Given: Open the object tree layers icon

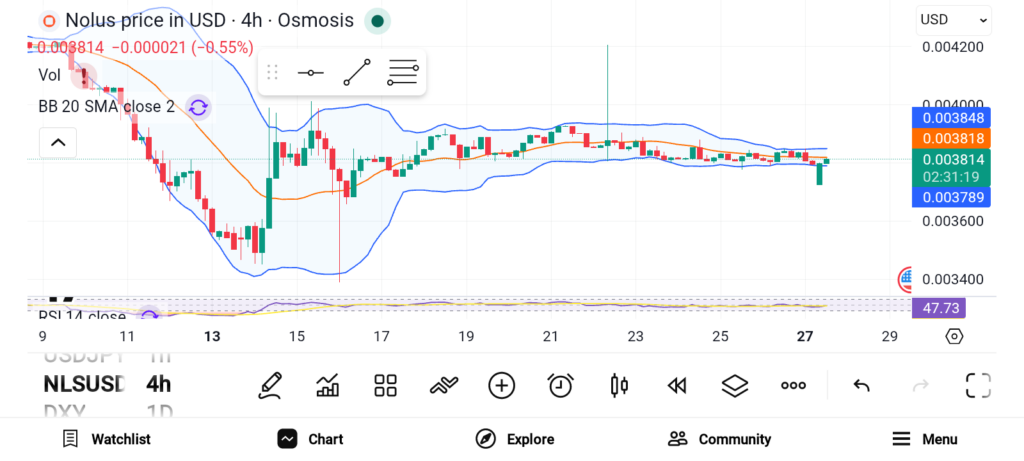Looking at the screenshot, I should [x=735, y=385].
